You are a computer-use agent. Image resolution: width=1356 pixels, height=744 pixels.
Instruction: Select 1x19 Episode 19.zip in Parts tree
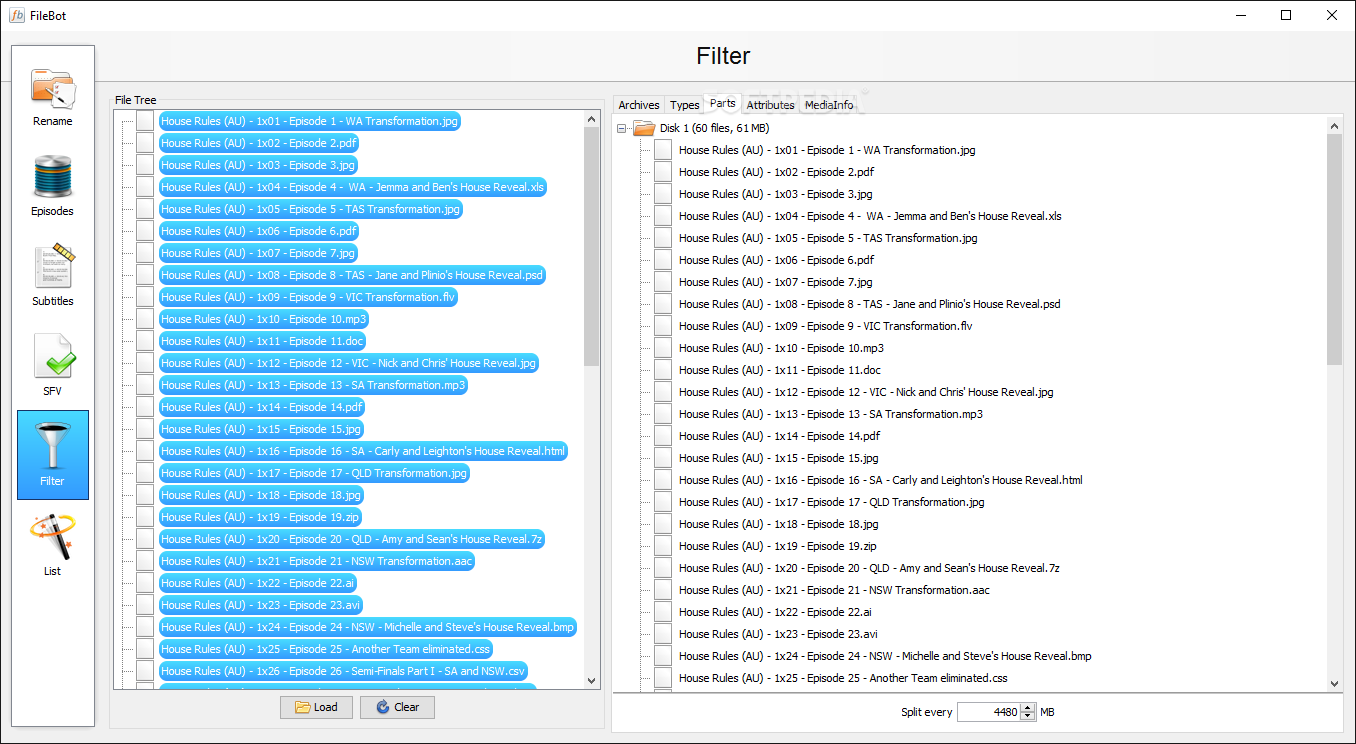[x=777, y=546]
